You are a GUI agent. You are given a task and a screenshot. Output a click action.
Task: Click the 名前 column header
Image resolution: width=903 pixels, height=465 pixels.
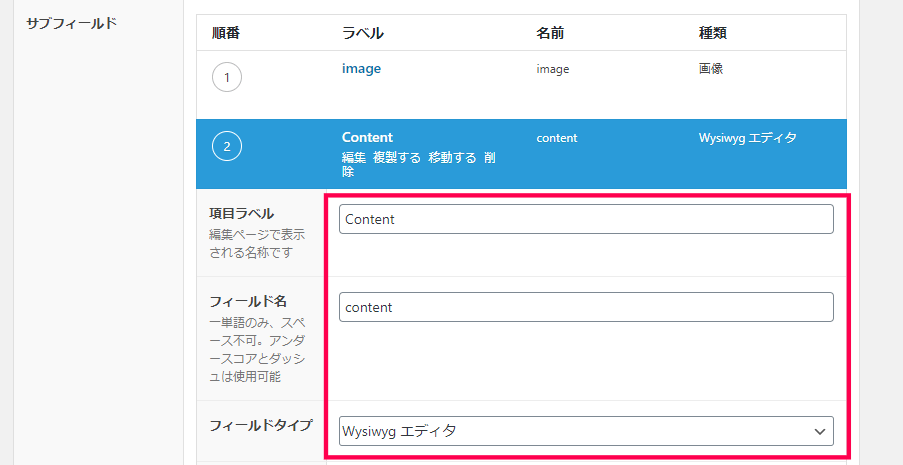[550, 33]
